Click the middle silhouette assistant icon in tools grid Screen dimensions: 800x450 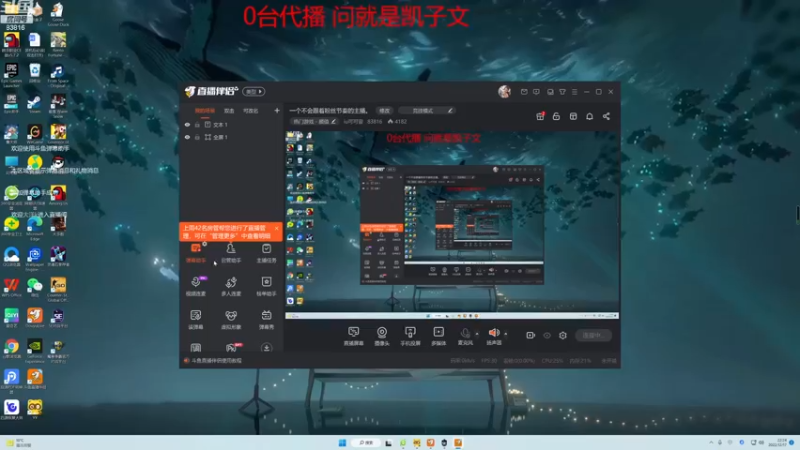[x=231, y=253]
